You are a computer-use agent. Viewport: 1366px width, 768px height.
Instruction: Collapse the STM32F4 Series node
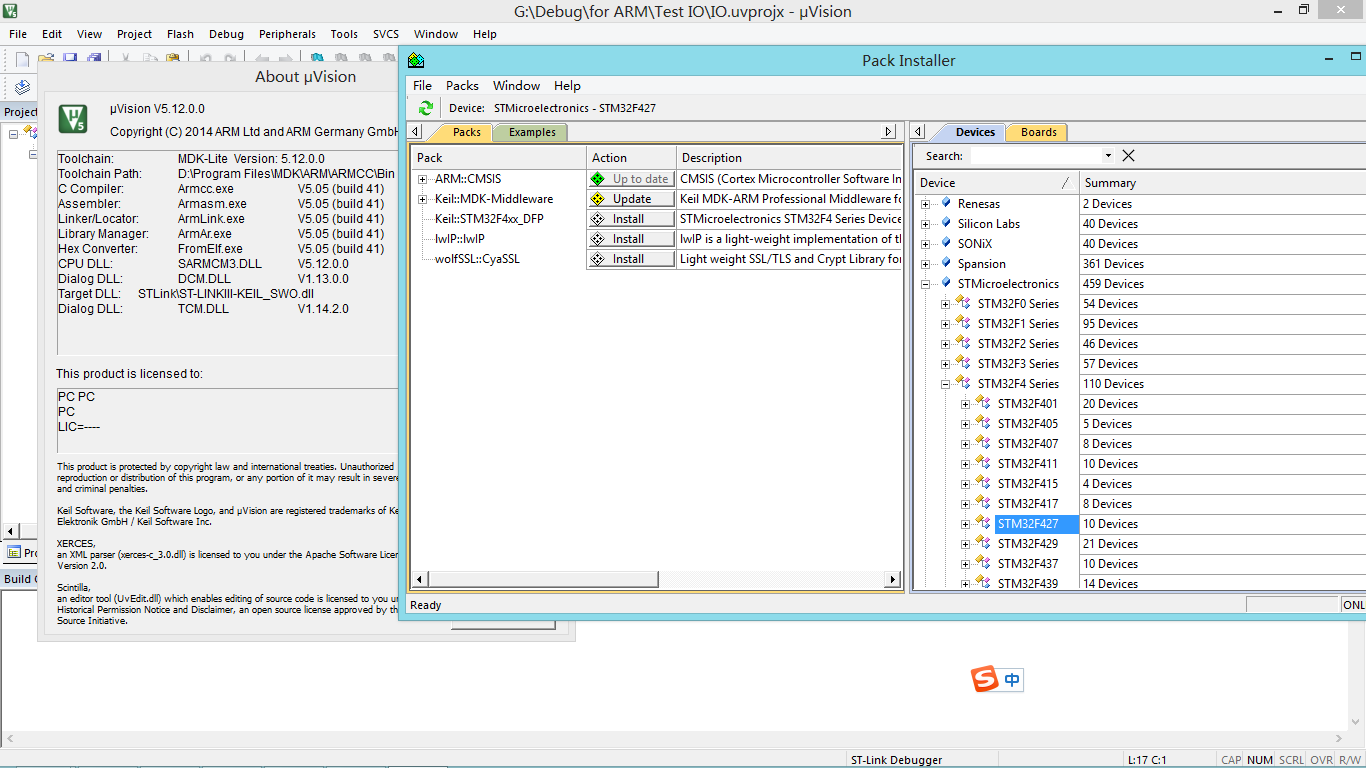point(946,384)
